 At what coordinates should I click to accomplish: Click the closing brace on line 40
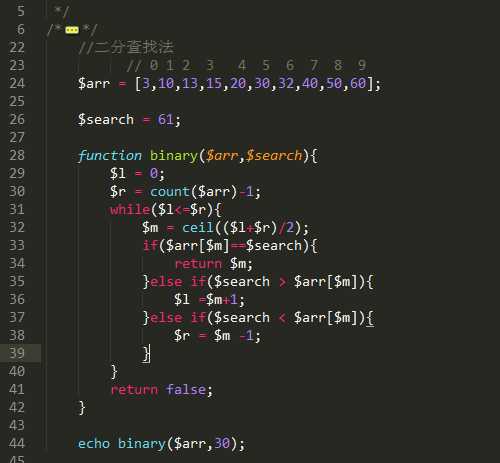point(114,372)
